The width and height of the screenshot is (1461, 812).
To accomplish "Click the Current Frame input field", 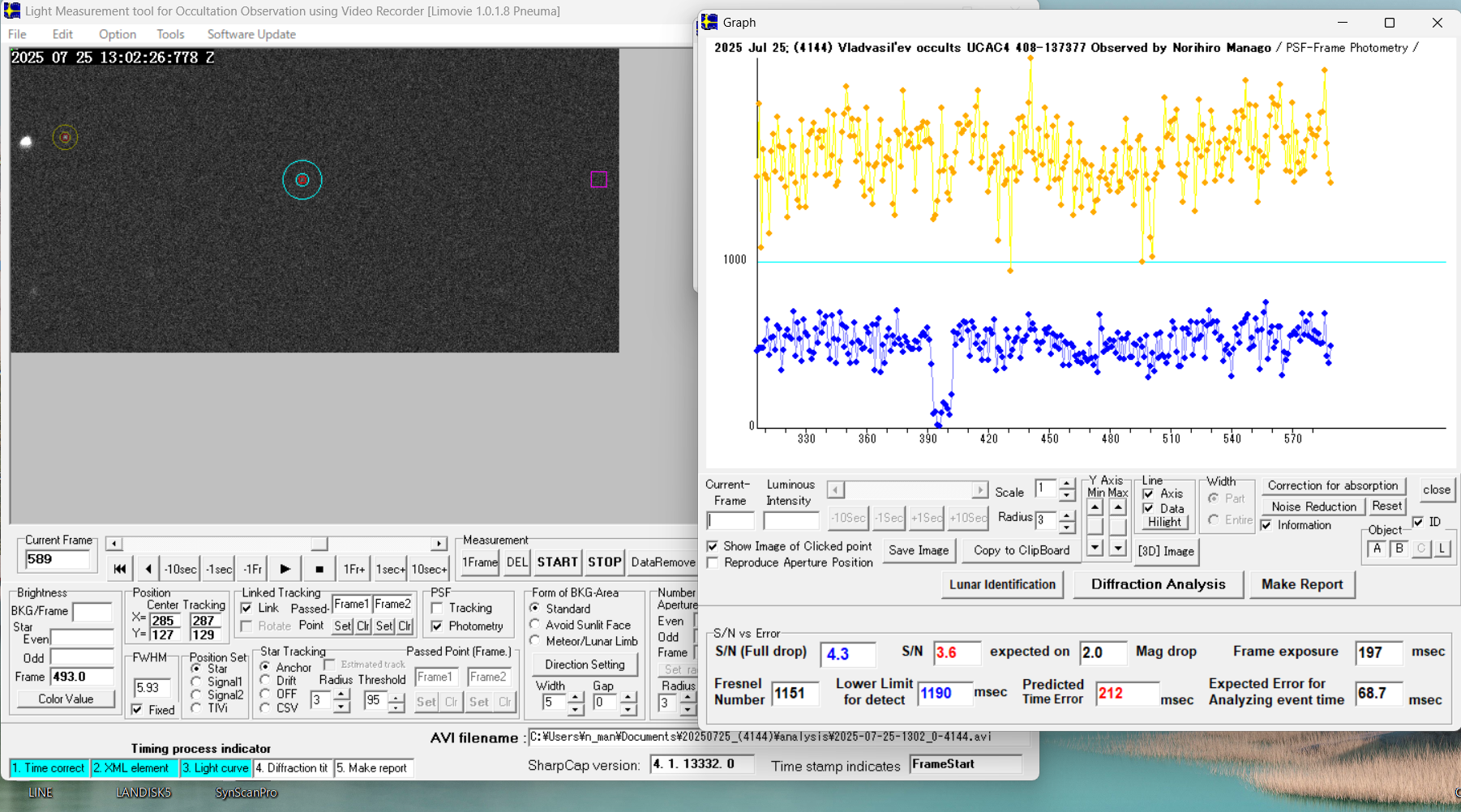I will (x=58, y=559).
